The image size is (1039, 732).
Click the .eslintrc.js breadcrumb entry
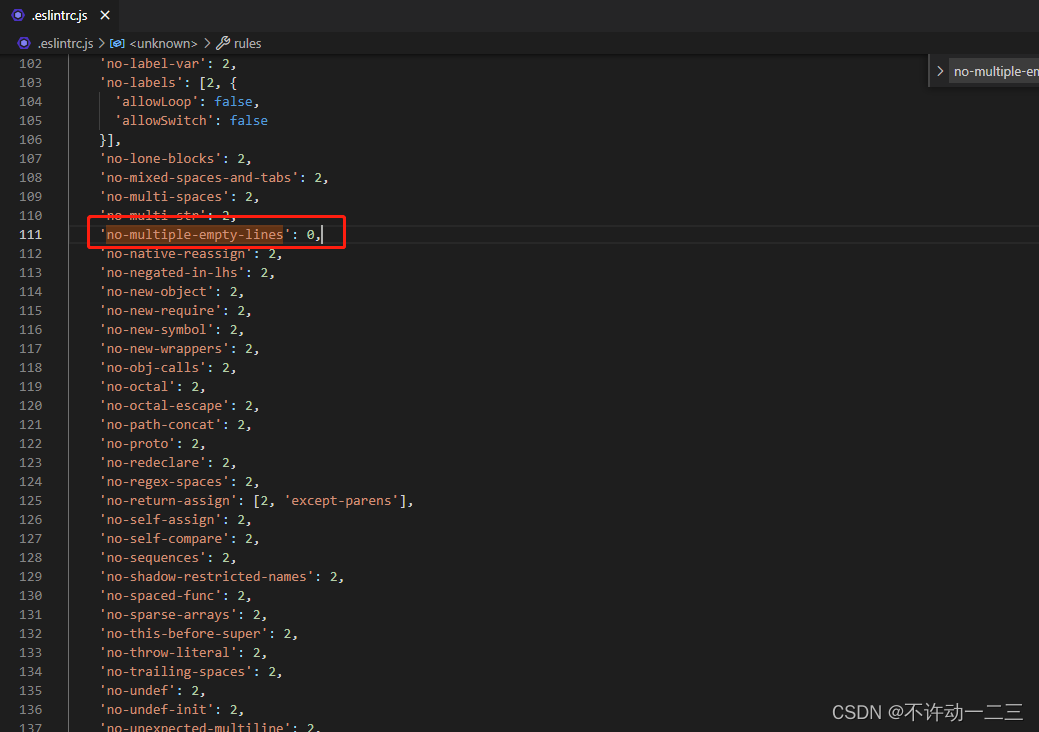63,43
